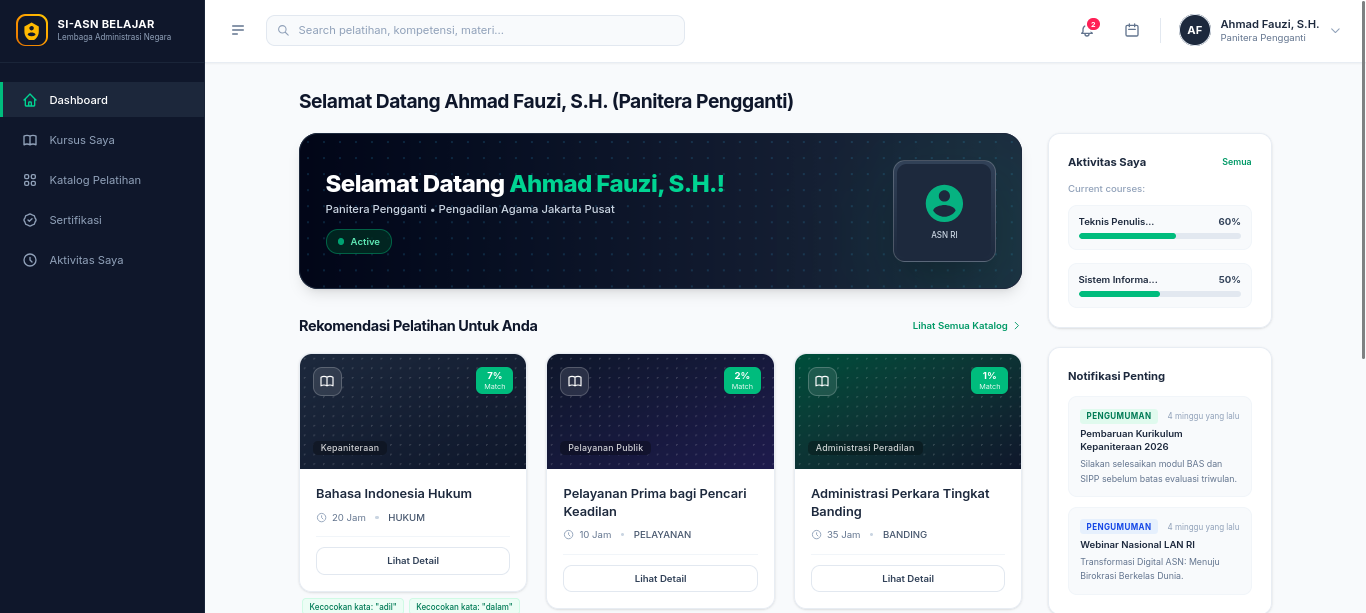
Task: Click Teknis Penulis... 60% progress bar
Action: pyautogui.click(x=1160, y=236)
